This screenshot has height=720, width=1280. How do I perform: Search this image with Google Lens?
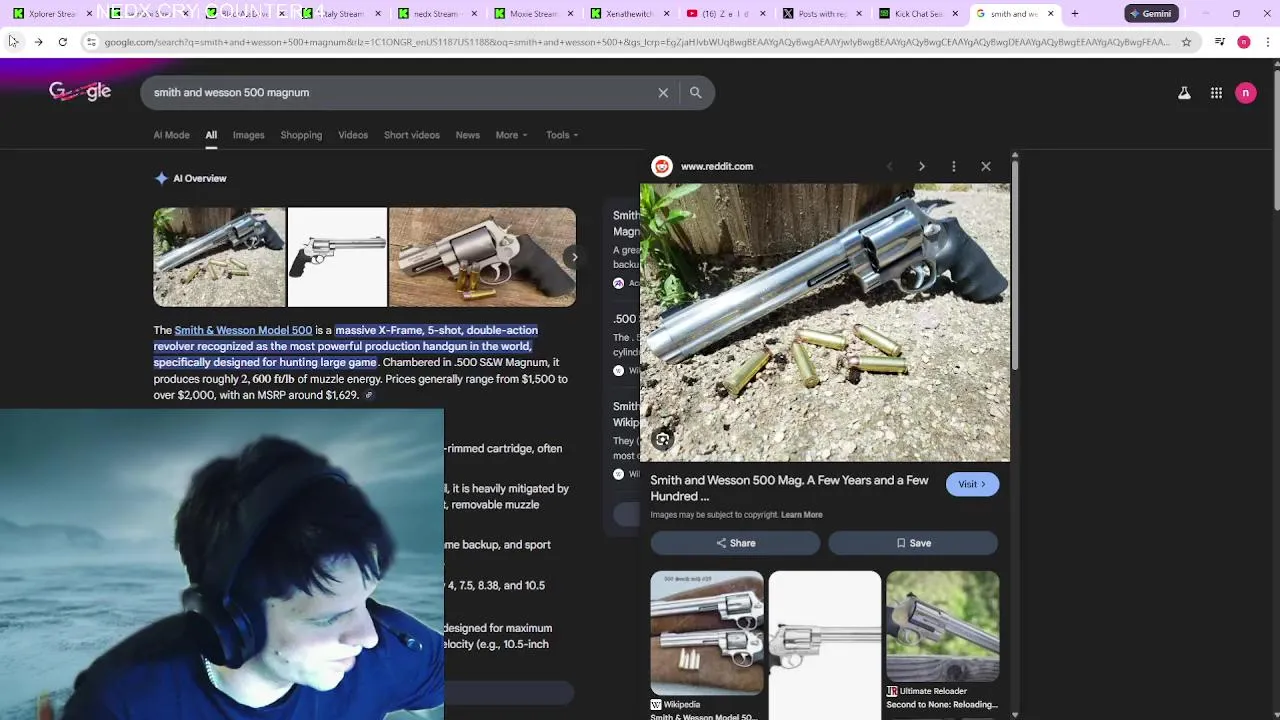[x=662, y=439]
